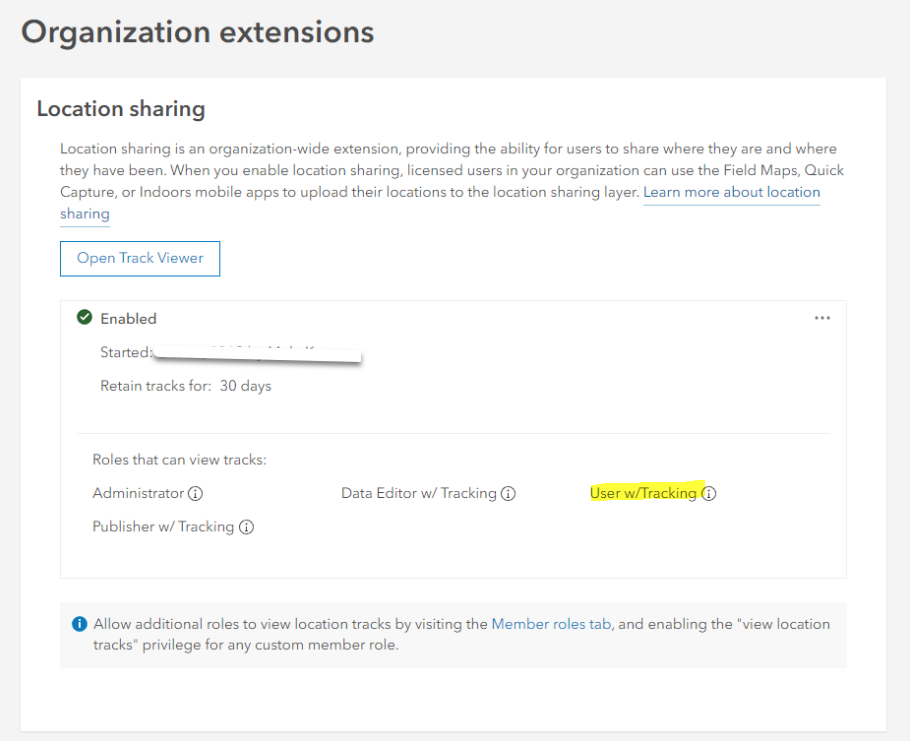The width and height of the screenshot is (910, 741).
Task: Click the highlighted User w/Tracking label
Action: click(645, 493)
